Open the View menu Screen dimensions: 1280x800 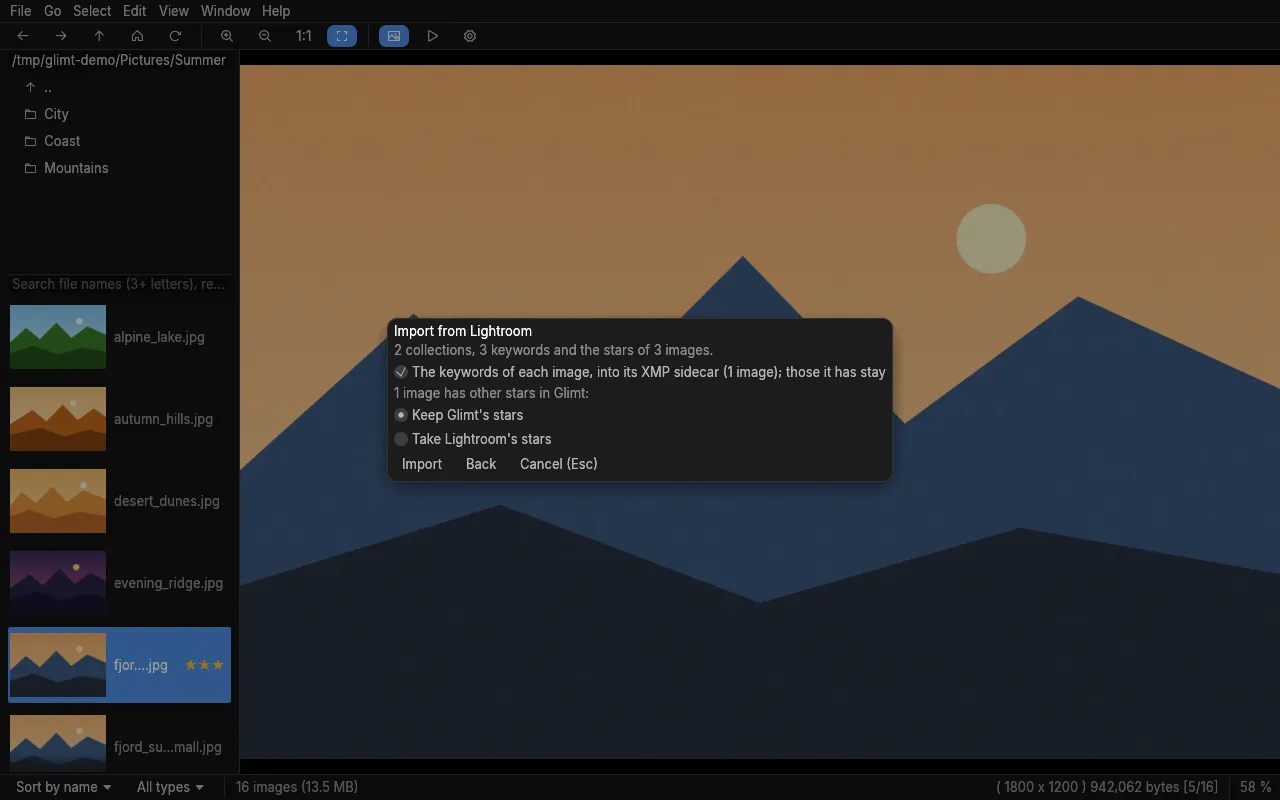[x=174, y=11]
